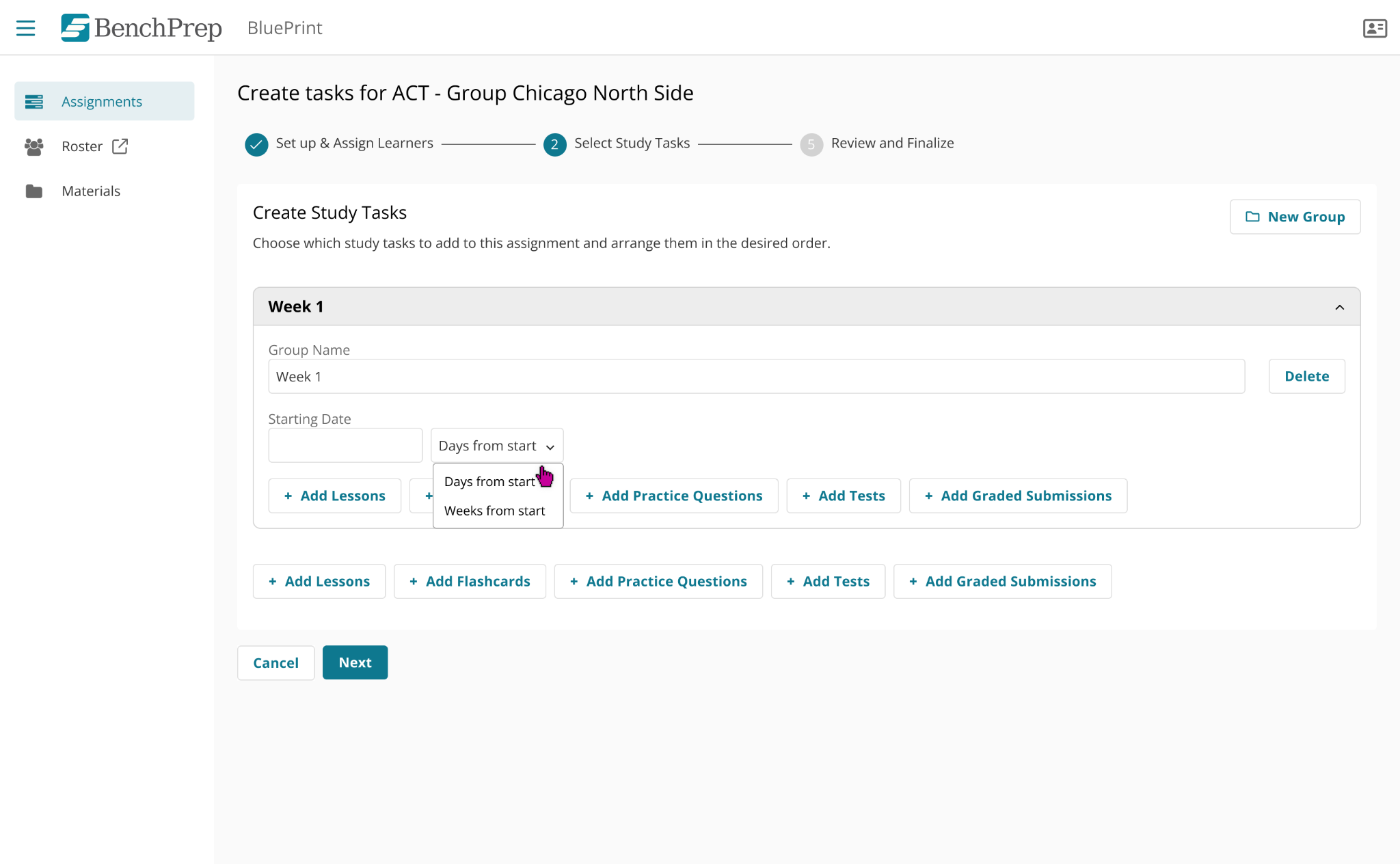Screen dimensions: 1400x864
Task: Open the profile card icon
Action: point(1375,28)
